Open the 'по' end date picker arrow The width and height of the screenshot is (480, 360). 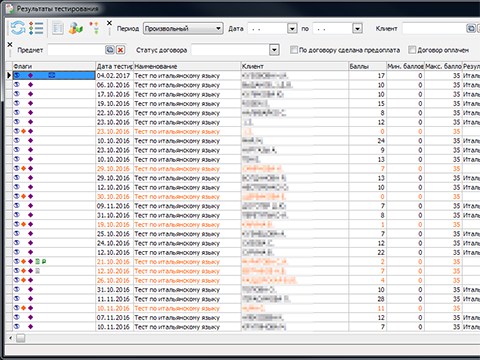click(x=357, y=28)
